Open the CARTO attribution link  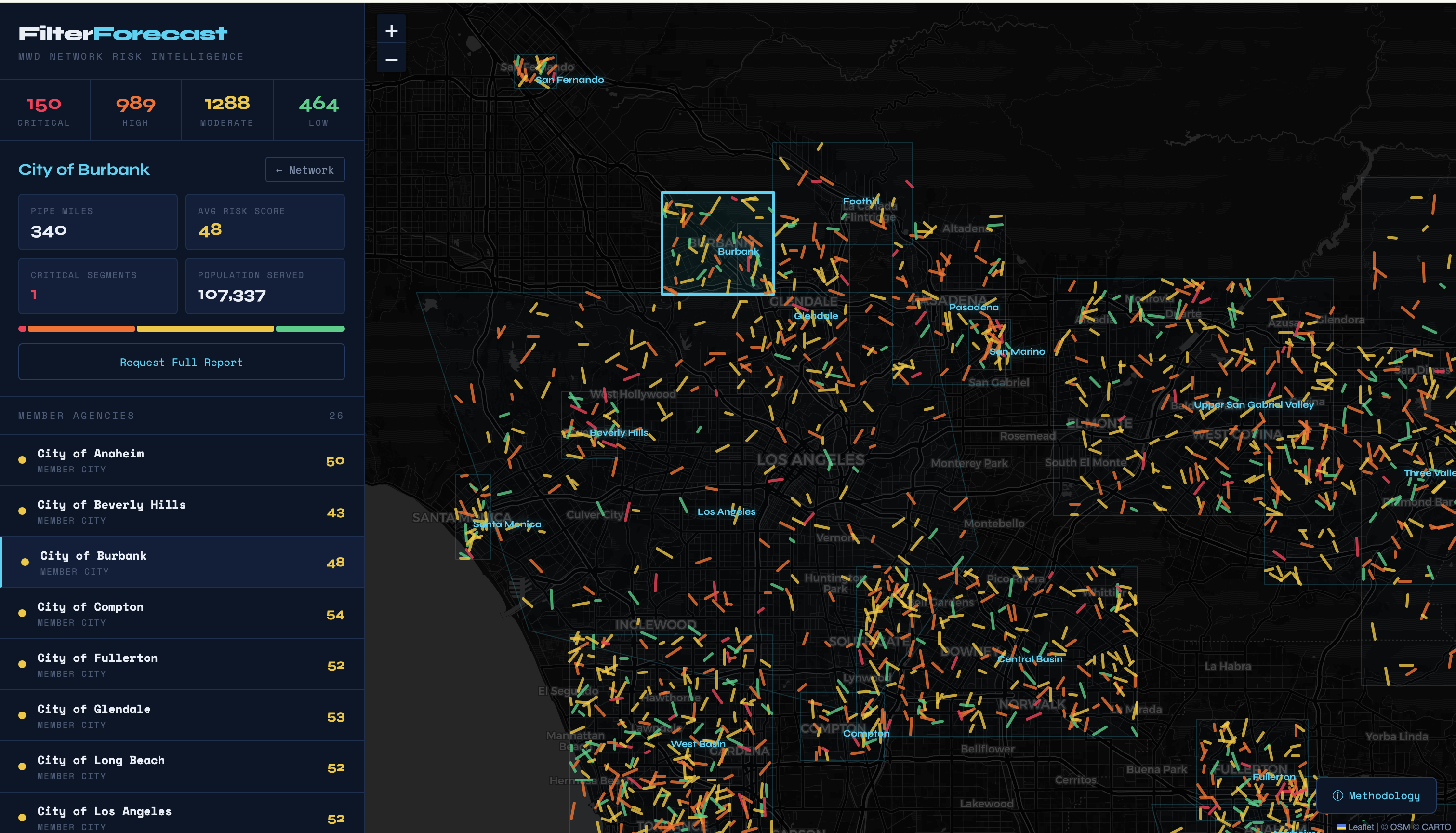pyautogui.click(x=1435, y=827)
